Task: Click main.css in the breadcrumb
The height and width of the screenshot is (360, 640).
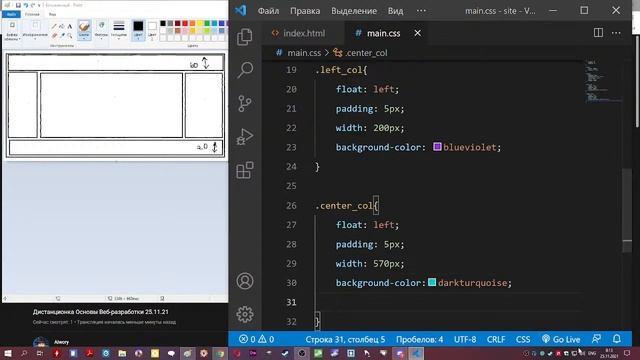Action: [304, 53]
